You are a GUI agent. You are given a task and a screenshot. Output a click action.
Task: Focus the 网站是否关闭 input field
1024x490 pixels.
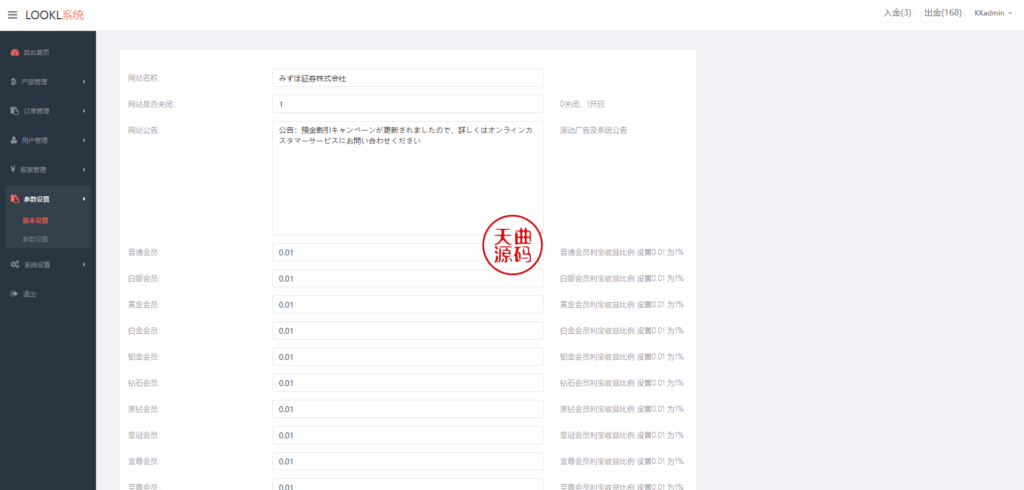tap(408, 104)
